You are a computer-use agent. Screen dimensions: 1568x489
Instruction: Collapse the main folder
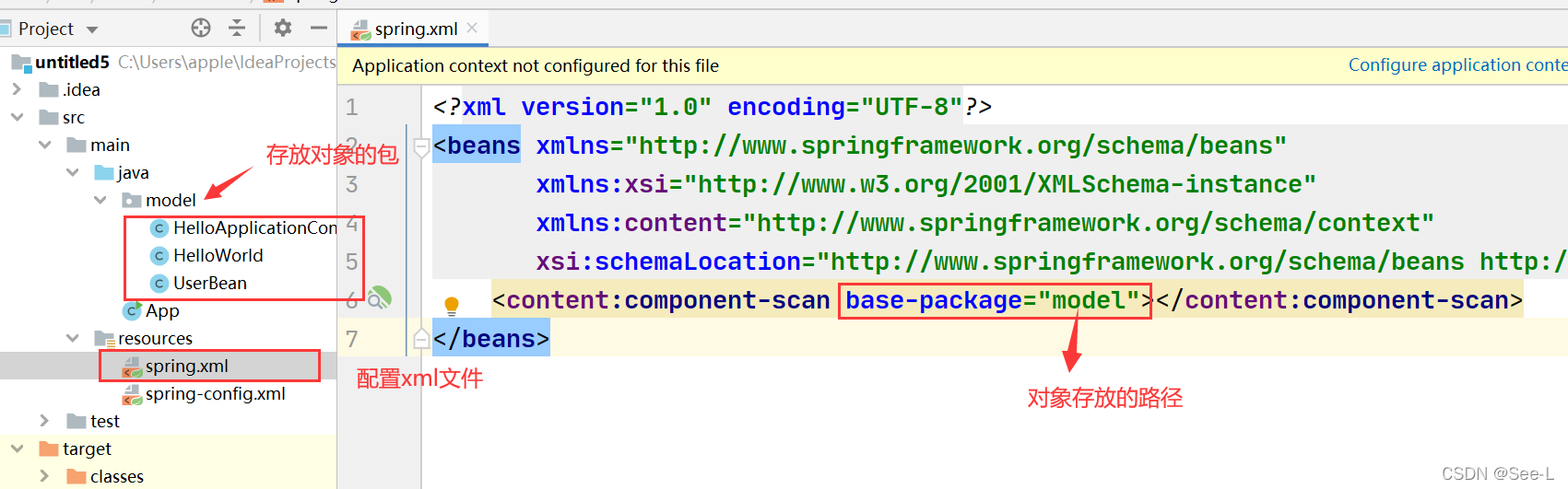[x=44, y=145]
